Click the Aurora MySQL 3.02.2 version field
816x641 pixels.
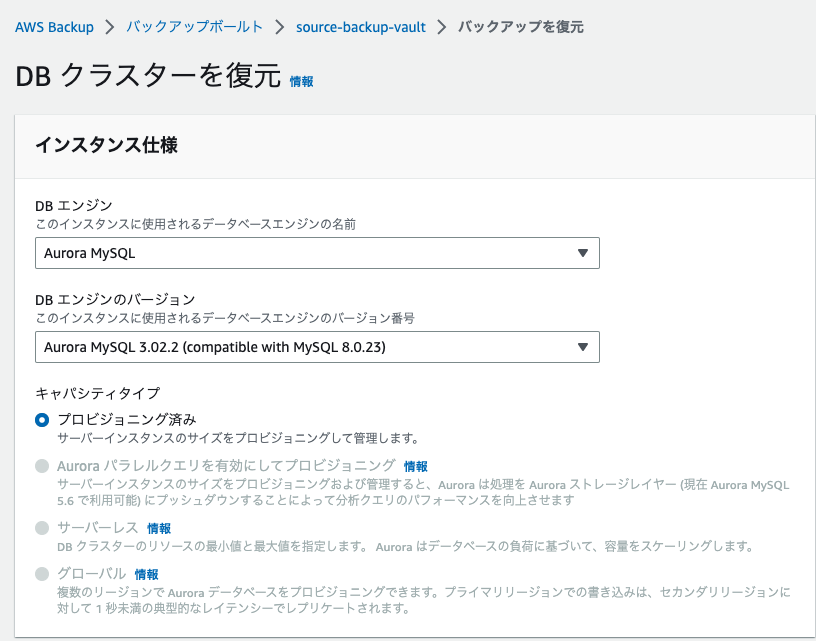(x=320, y=347)
